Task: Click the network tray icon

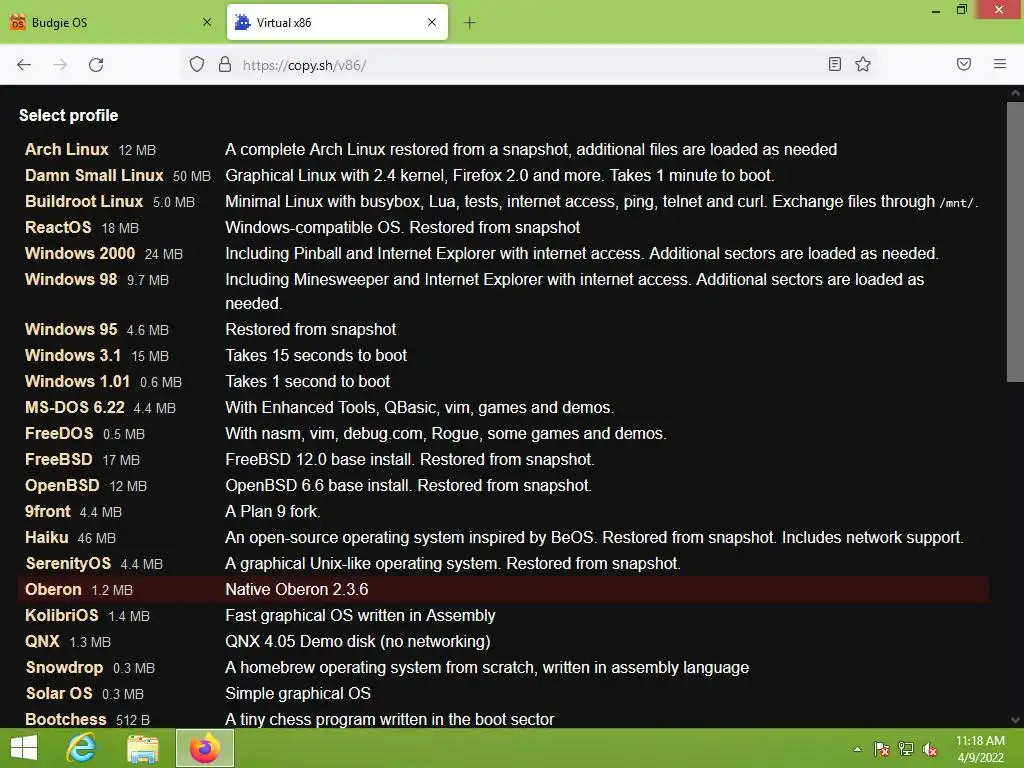Action: point(906,749)
